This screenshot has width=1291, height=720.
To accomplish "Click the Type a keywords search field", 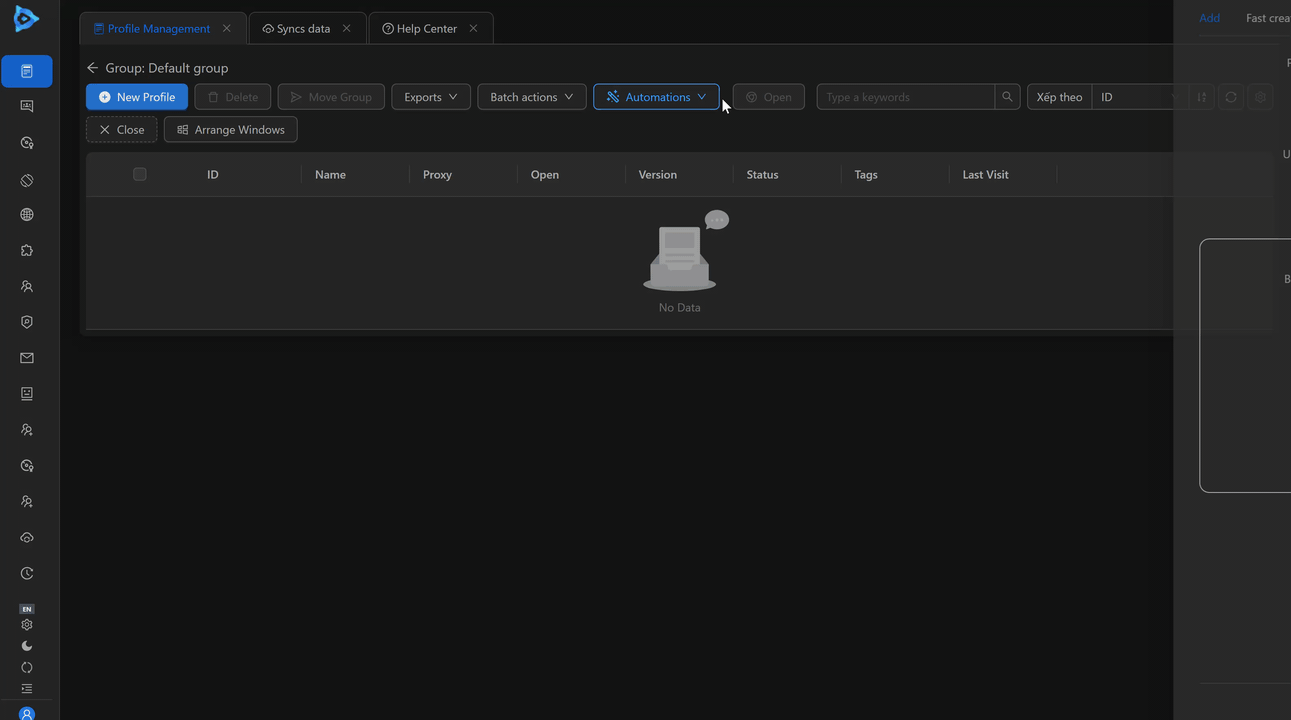I will (x=905, y=97).
